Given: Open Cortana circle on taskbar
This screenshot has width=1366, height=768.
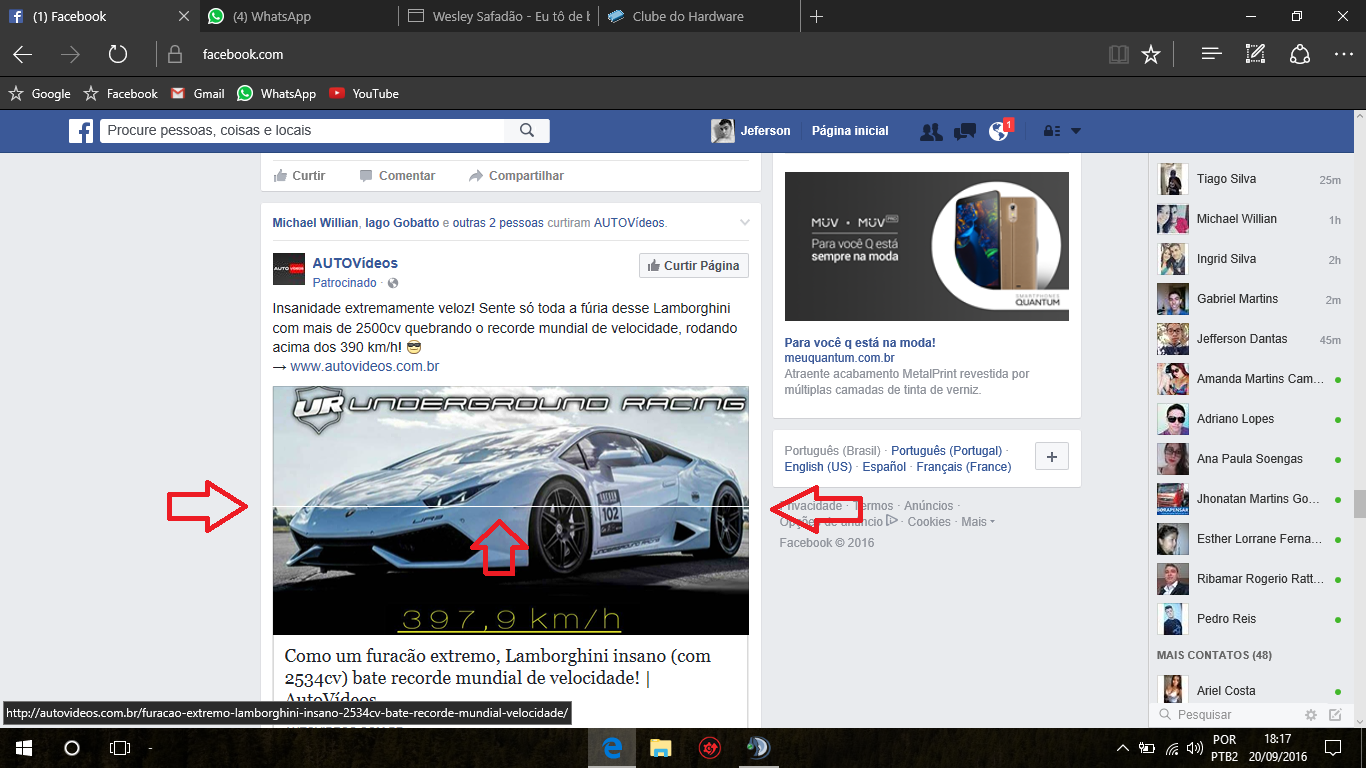Looking at the screenshot, I should (71, 747).
